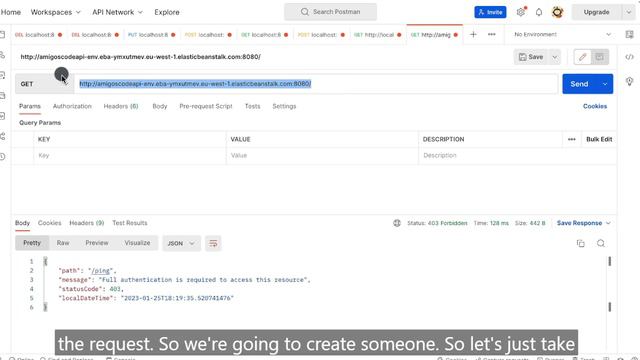Screen dimensions: 640x360
Task: Go to the Explore page
Action: point(167,12)
